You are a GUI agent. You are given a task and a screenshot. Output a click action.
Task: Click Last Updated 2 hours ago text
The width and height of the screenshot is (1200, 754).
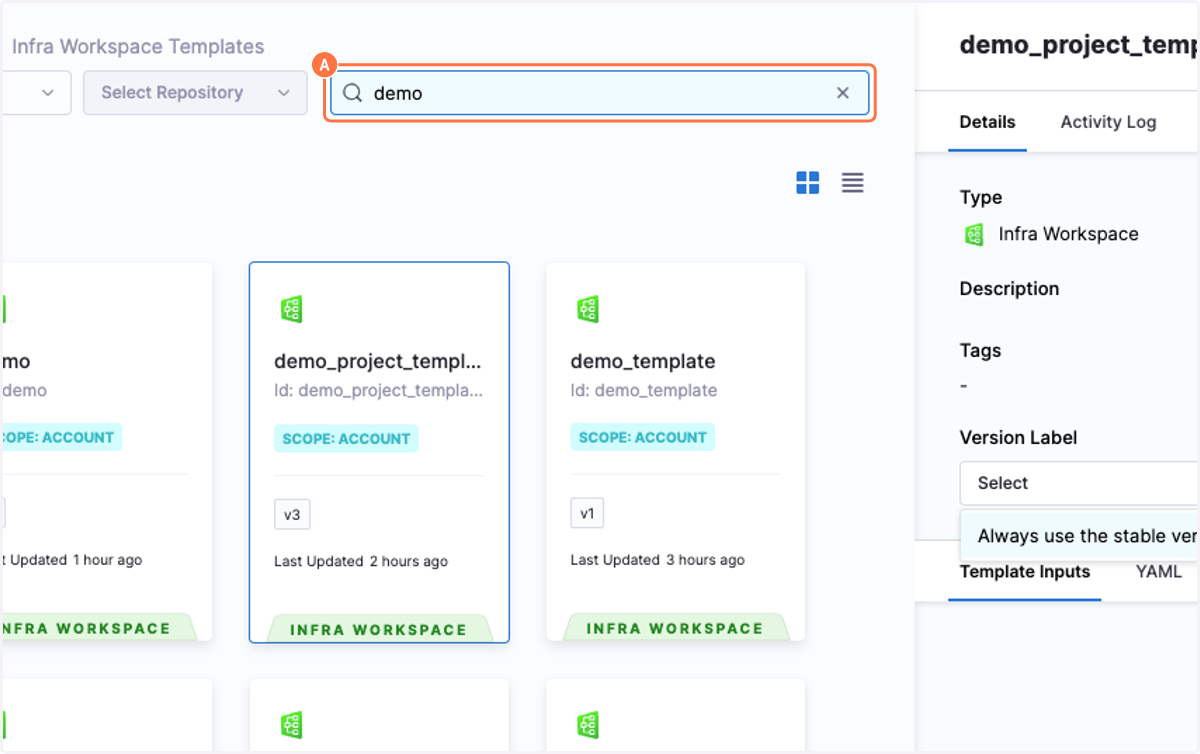361,562
